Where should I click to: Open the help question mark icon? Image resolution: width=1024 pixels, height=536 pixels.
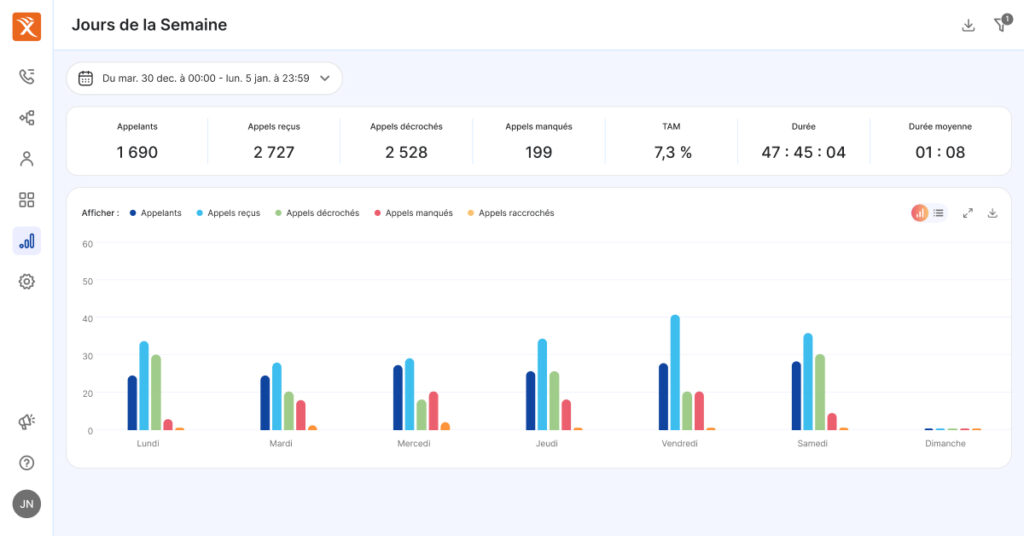26,463
